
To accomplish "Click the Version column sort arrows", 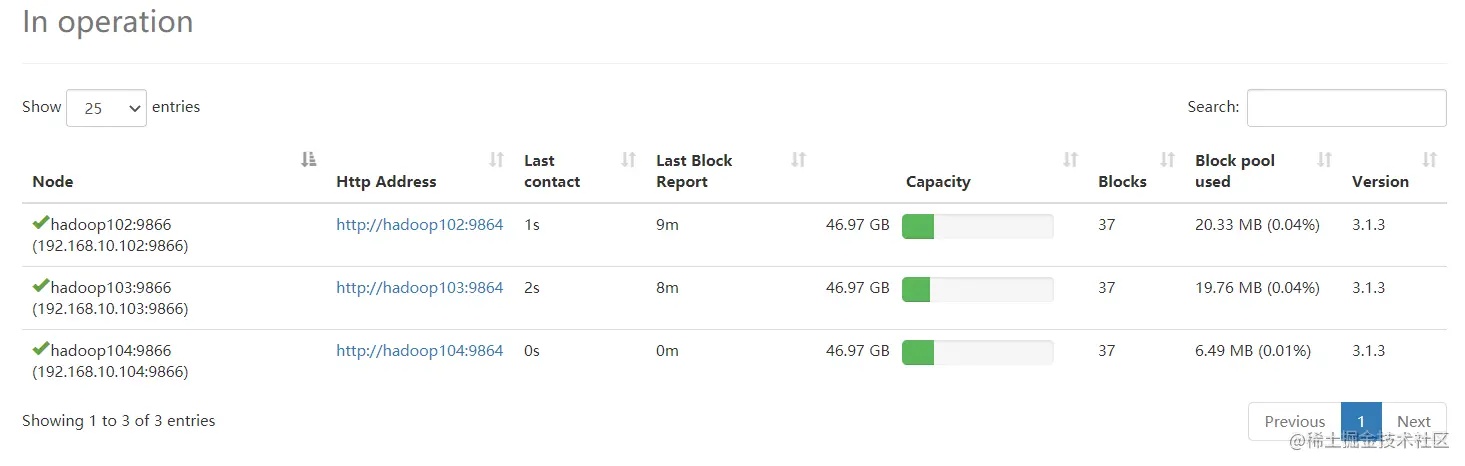I will click(x=1429, y=160).
